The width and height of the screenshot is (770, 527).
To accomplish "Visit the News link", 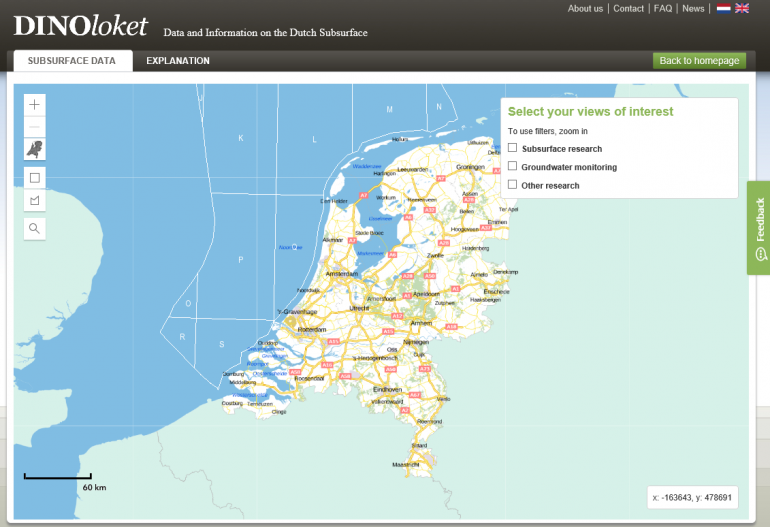I will pyautogui.click(x=693, y=8).
